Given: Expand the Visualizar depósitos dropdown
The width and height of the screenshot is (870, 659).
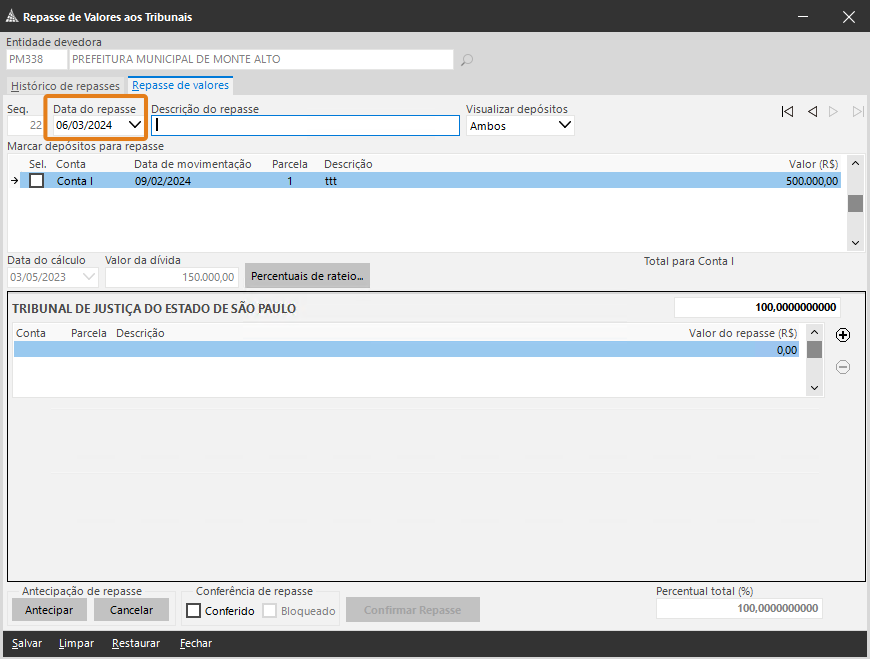Looking at the screenshot, I should pos(564,125).
